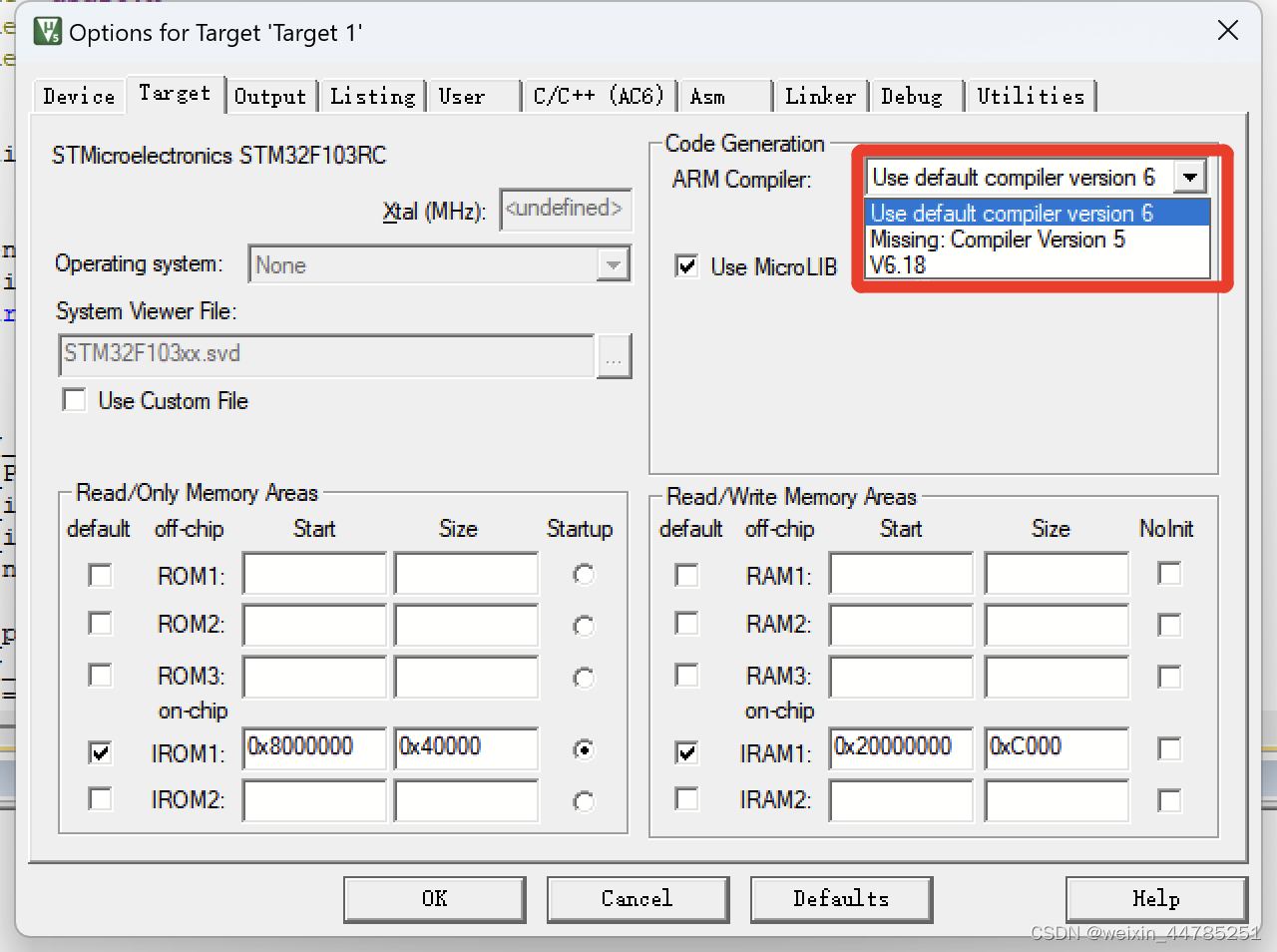This screenshot has height=952, width=1277.
Task: Edit IROM1 Start value 0x8000000
Action: (314, 748)
